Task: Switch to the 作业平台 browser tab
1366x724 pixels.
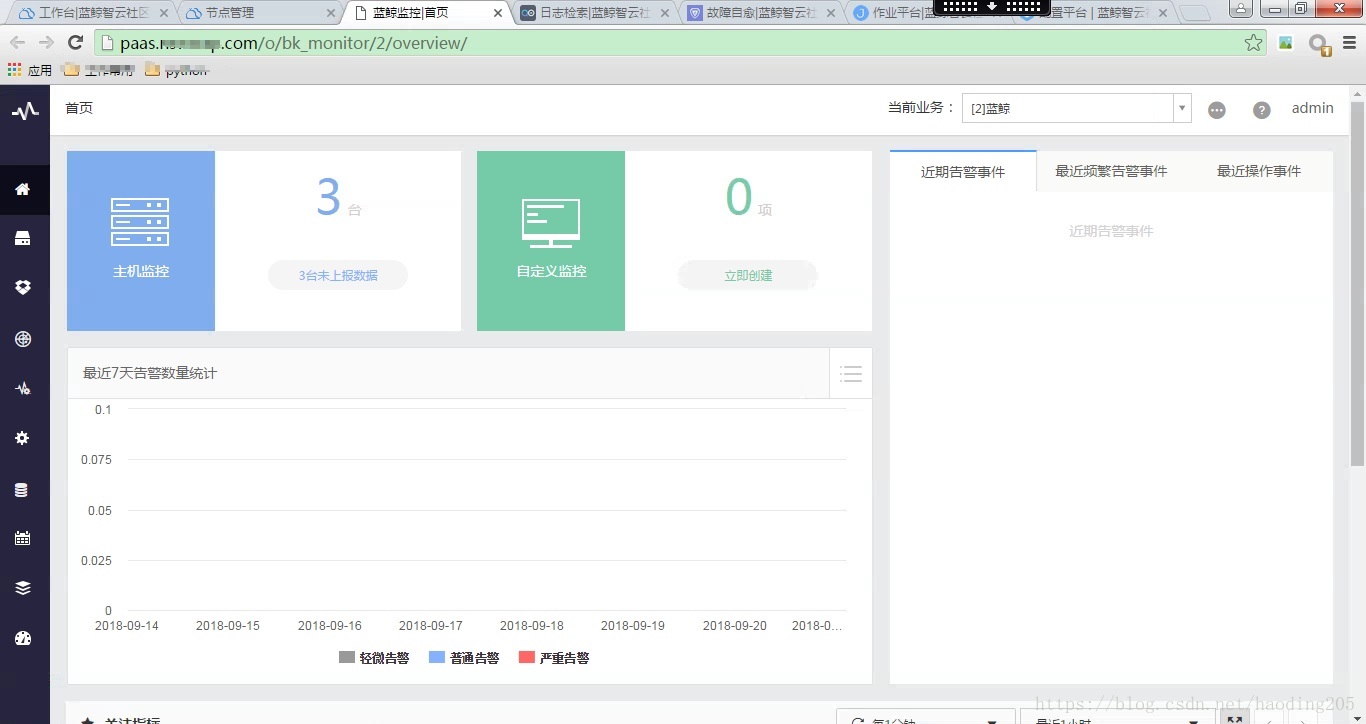Action: 927,13
